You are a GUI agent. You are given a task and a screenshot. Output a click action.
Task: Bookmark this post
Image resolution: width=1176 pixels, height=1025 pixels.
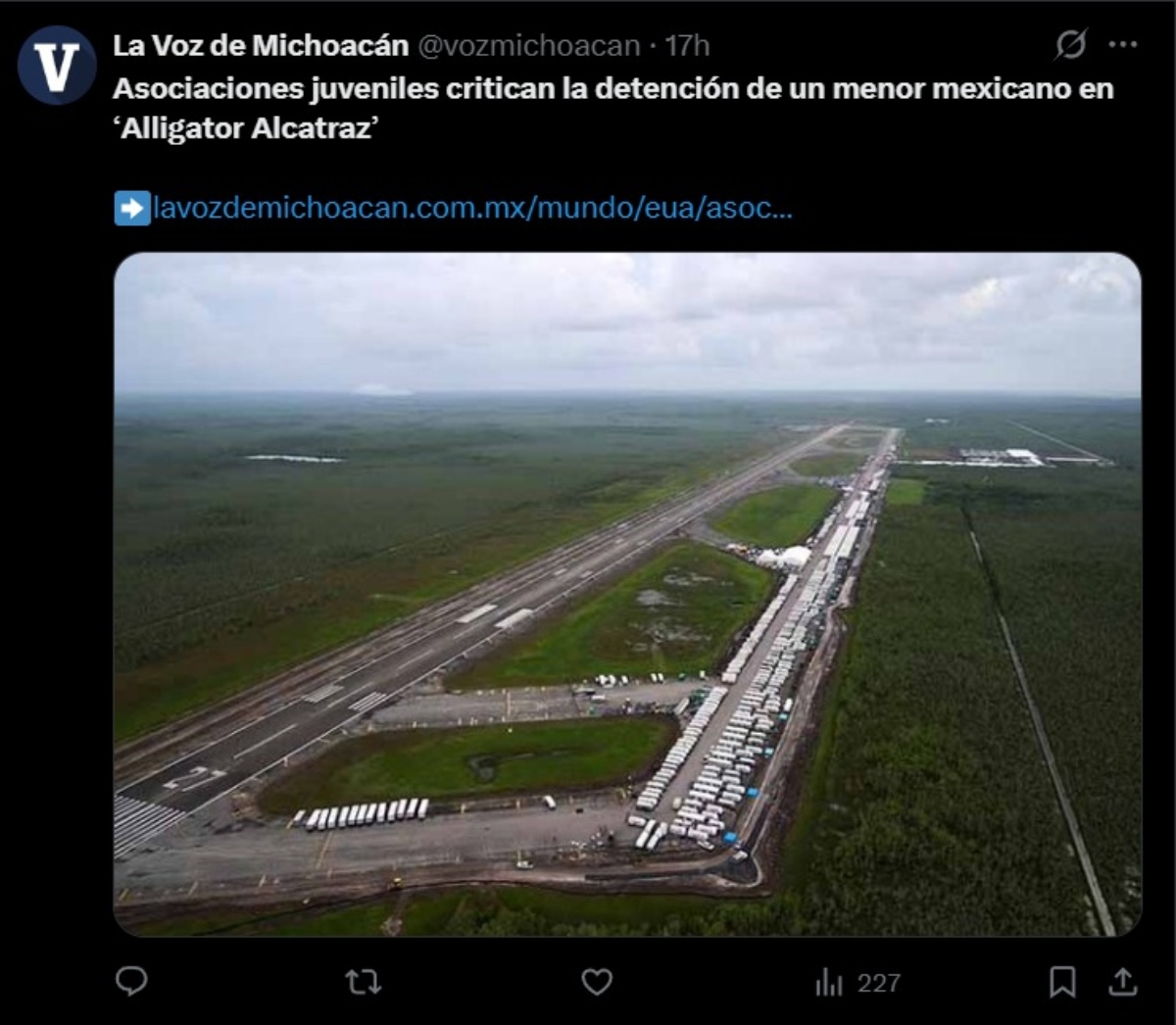tap(1062, 982)
